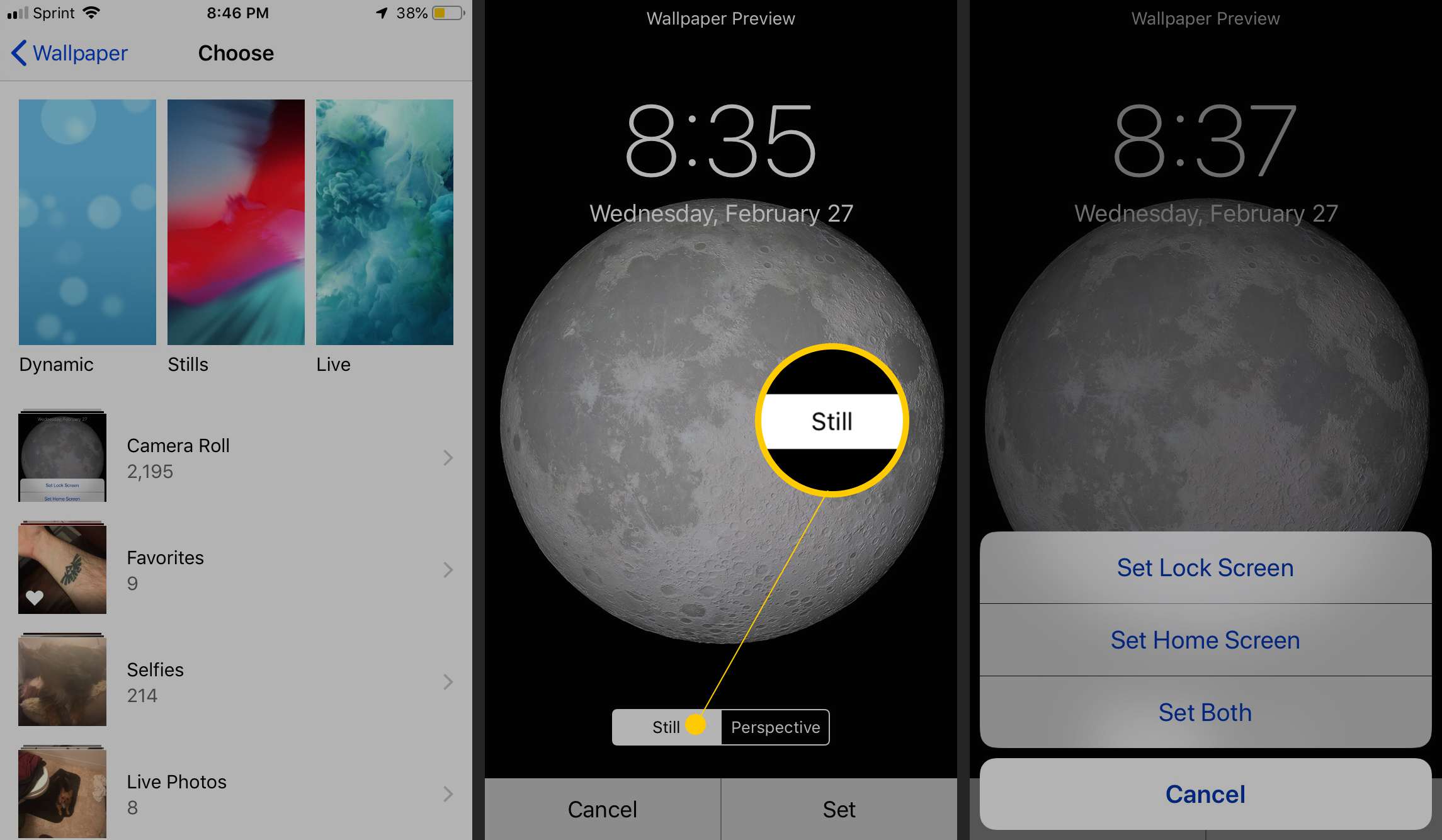Click Cancel on wallpaper options
The height and width of the screenshot is (840, 1442).
(x=1203, y=795)
